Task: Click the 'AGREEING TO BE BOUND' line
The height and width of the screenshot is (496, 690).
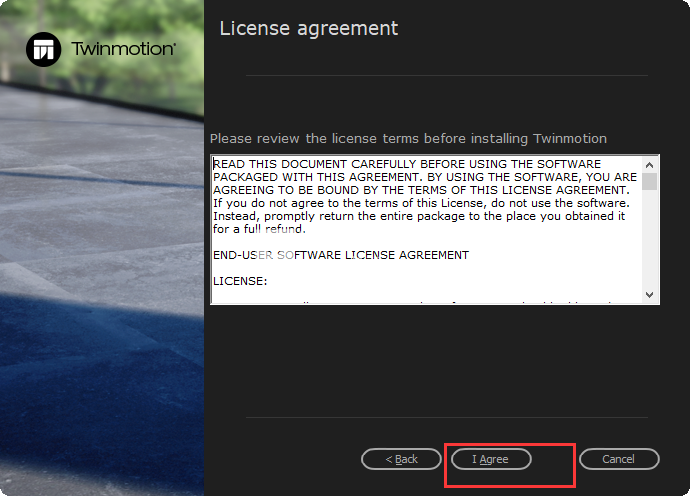Action: point(422,190)
